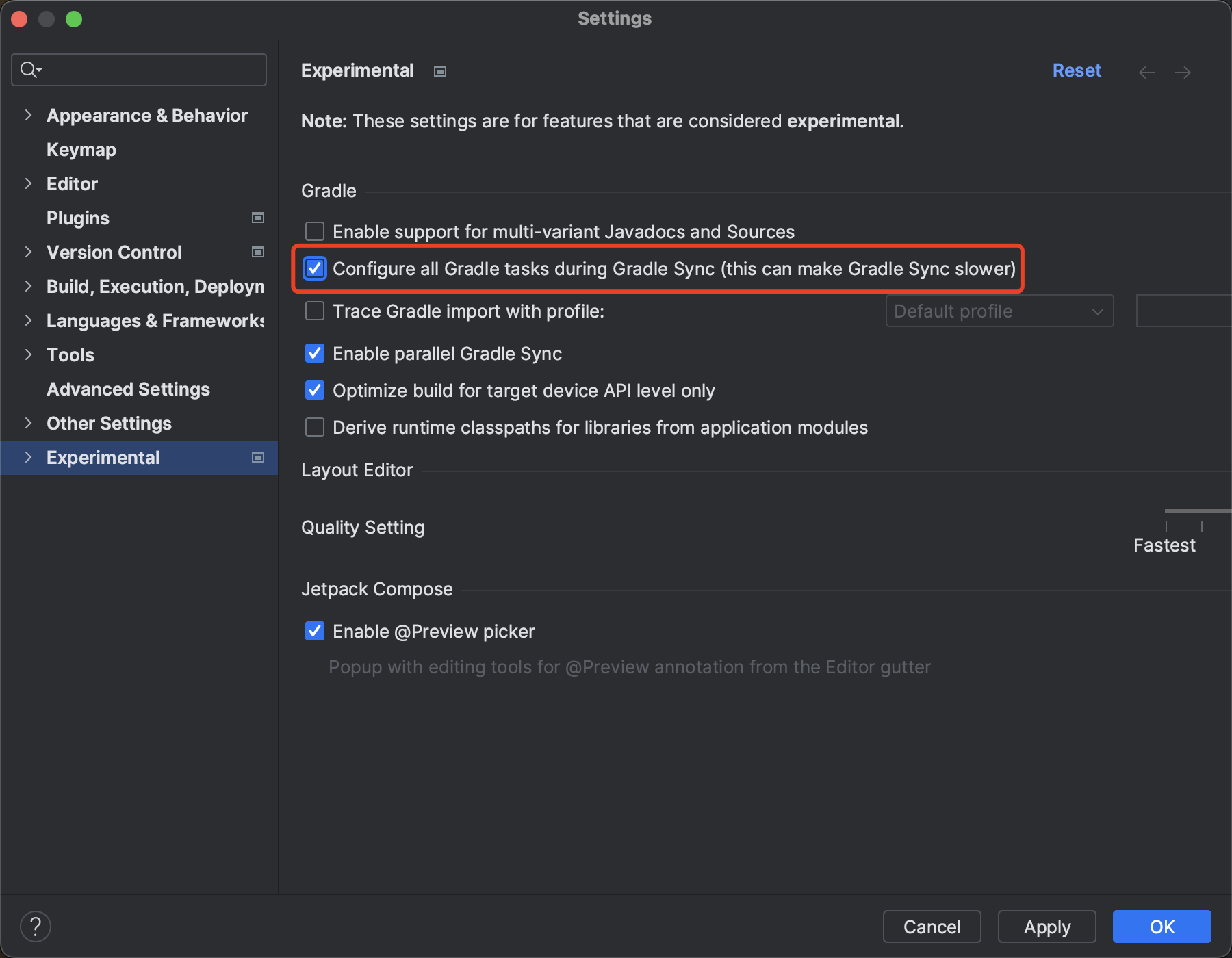
Task: Expand the Appearance & Behavior section
Action: click(28, 116)
